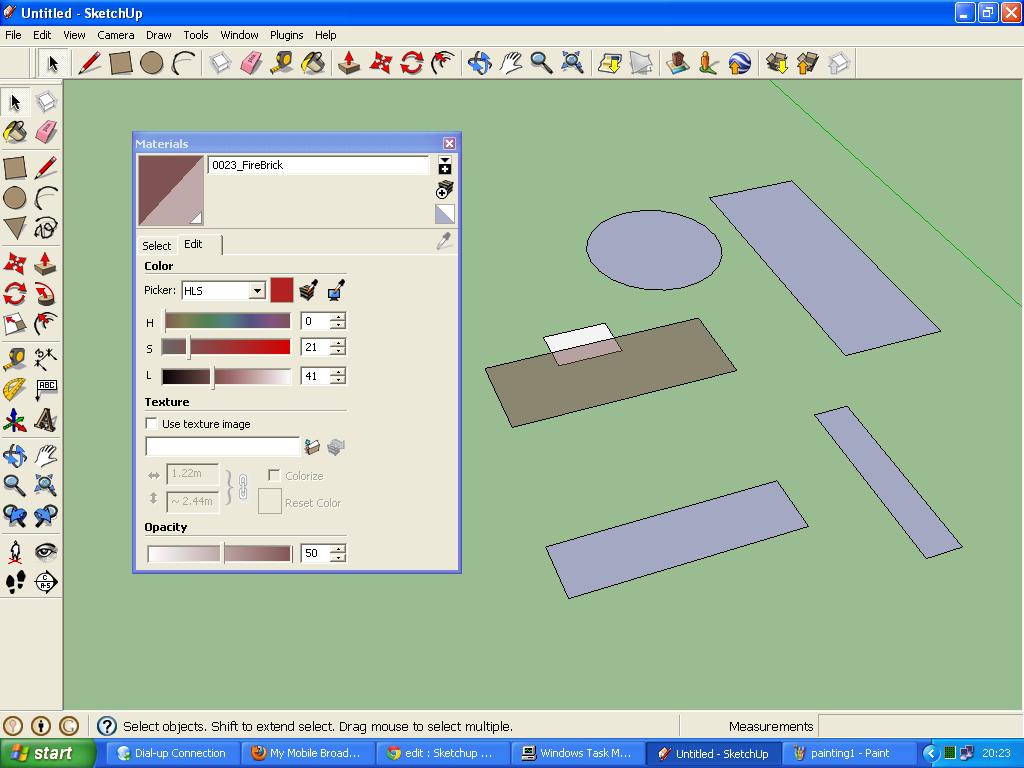Click Zoom Extents in top toolbar

click(573, 63)
